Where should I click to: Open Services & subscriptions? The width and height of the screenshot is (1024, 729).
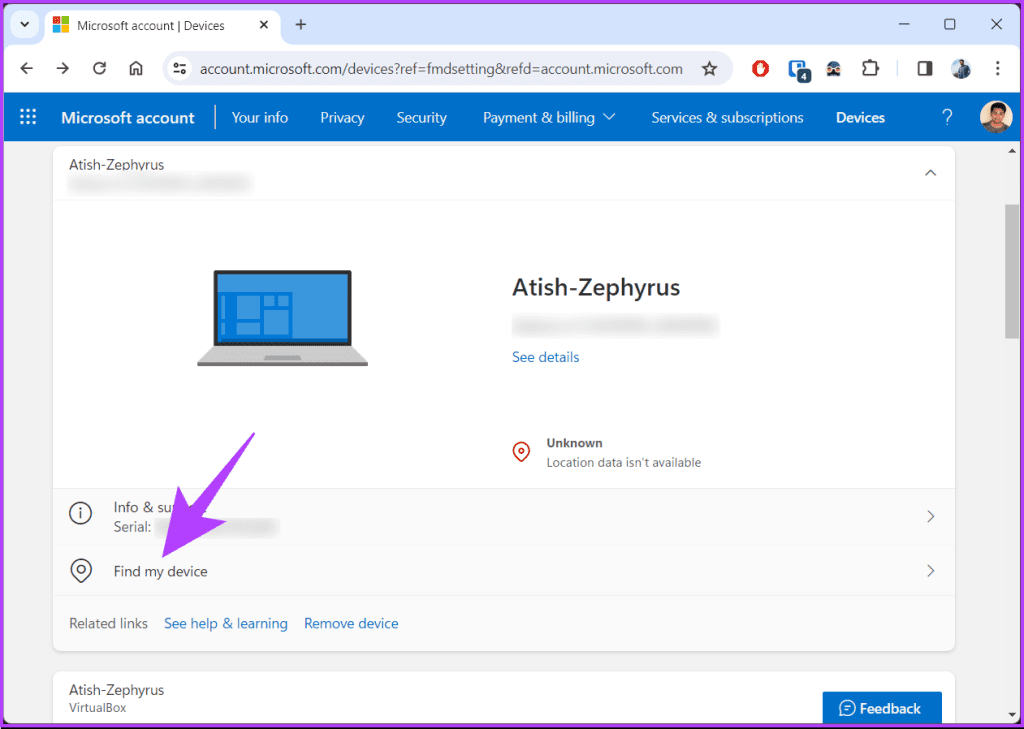coord(728,118)
